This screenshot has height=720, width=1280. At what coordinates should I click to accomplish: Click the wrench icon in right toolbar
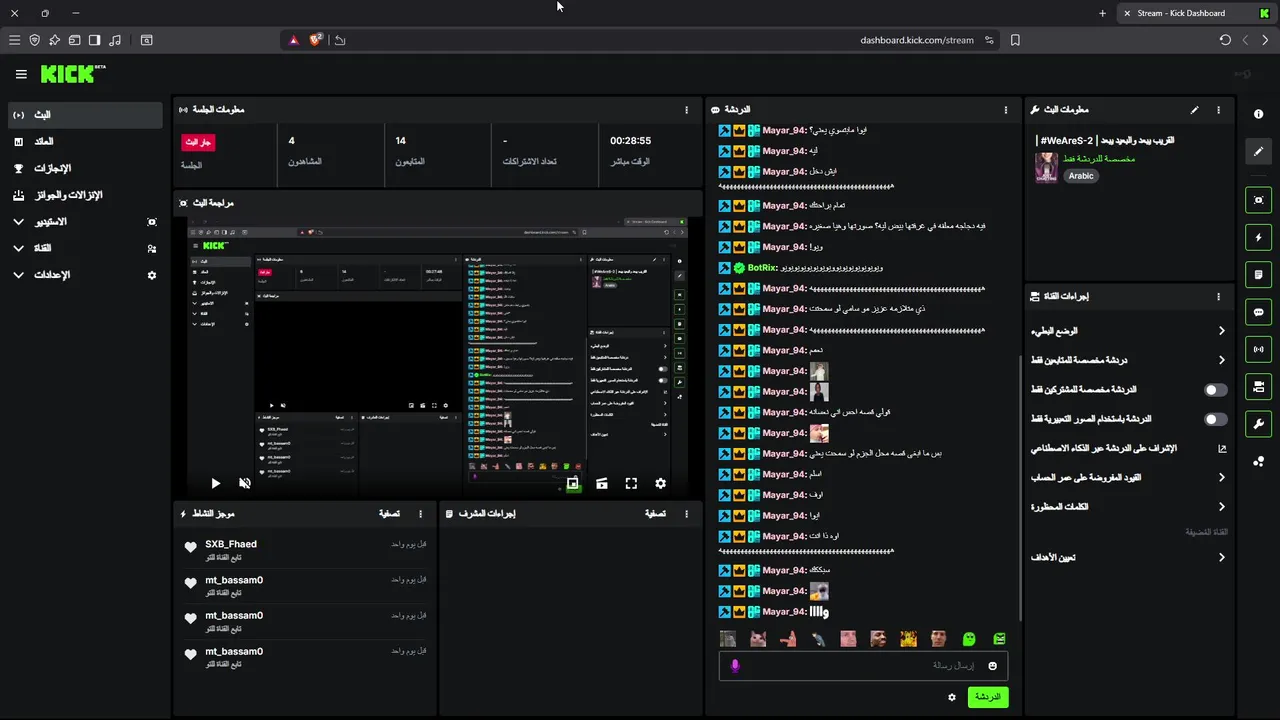1258,423
